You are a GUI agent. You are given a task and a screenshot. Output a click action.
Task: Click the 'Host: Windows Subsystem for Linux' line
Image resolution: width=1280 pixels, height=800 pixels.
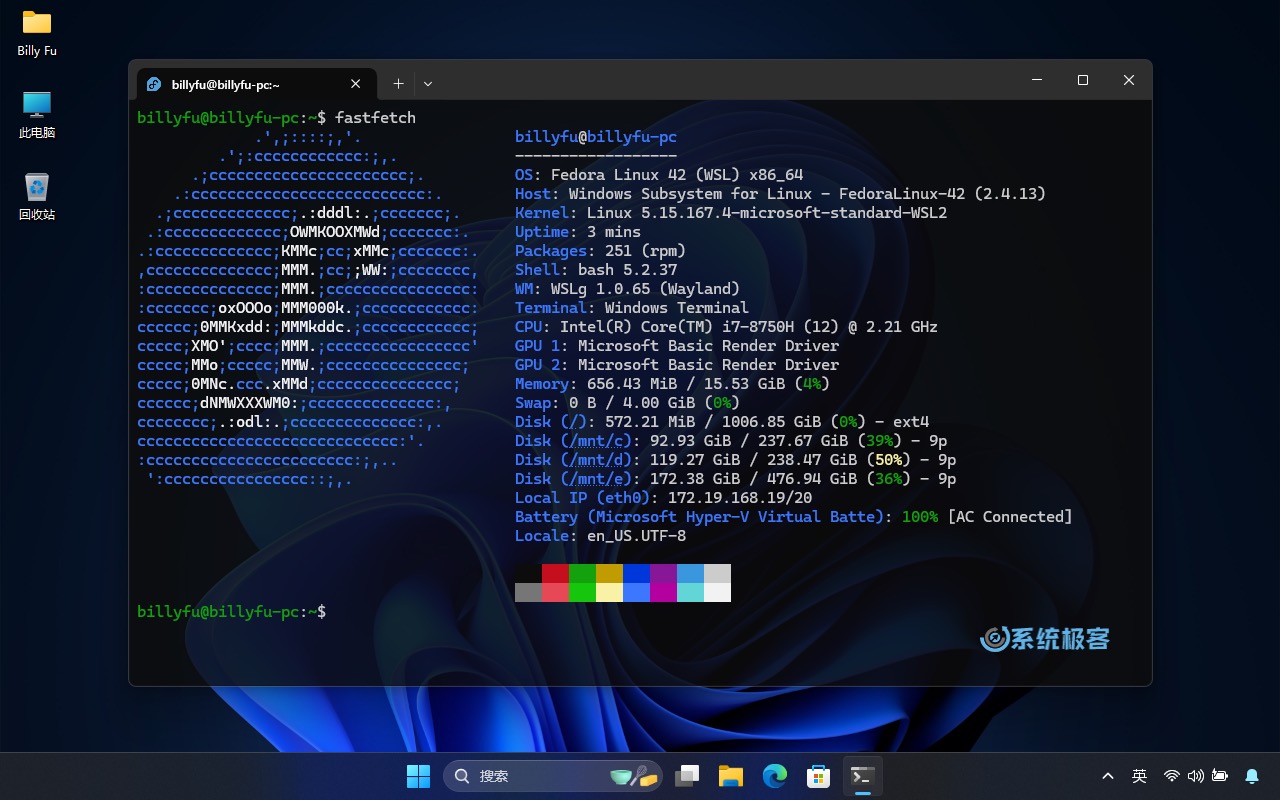click(780, 193)
